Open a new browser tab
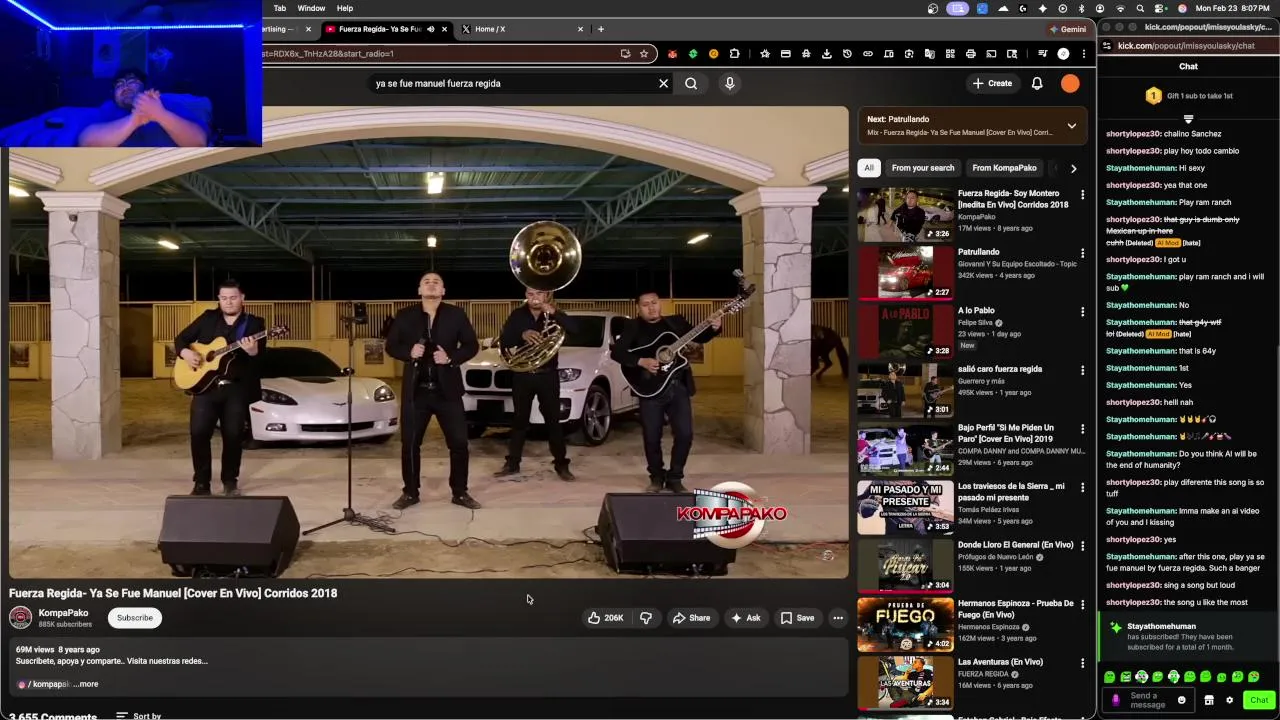1280x720 pixels. point(600,29)
